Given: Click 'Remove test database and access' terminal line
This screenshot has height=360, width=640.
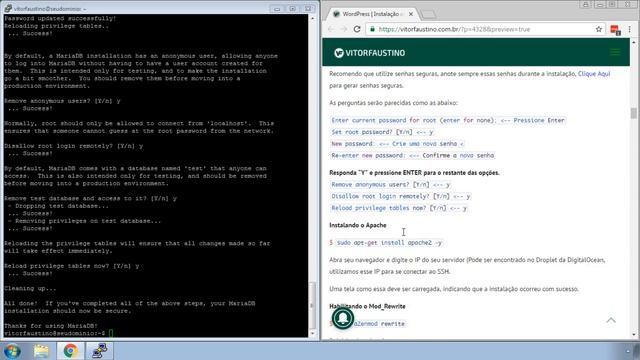Looking at the screenshot, I should coord(91,198).
